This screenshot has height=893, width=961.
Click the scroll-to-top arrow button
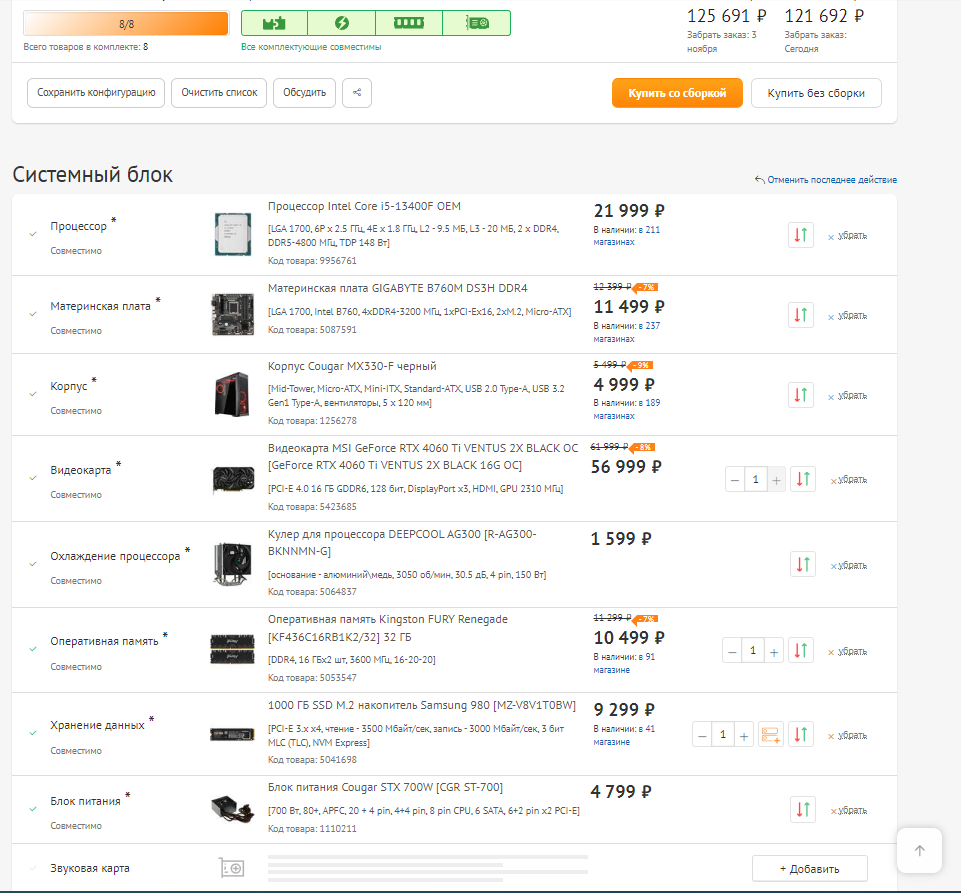click(x=919, y=851)
